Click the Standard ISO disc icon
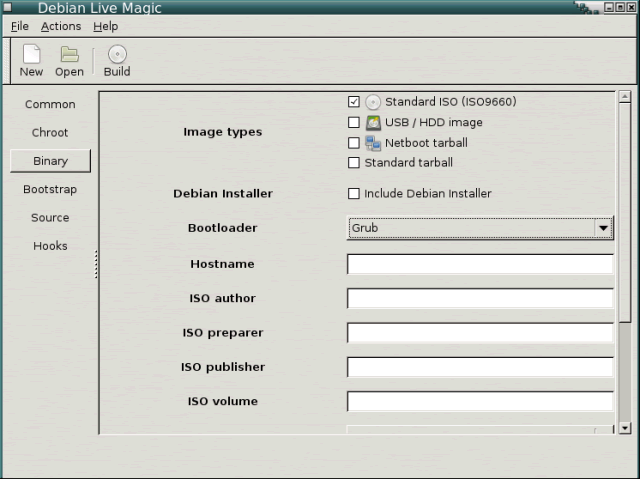The image size is (640, 479). (x=373, y=102)
